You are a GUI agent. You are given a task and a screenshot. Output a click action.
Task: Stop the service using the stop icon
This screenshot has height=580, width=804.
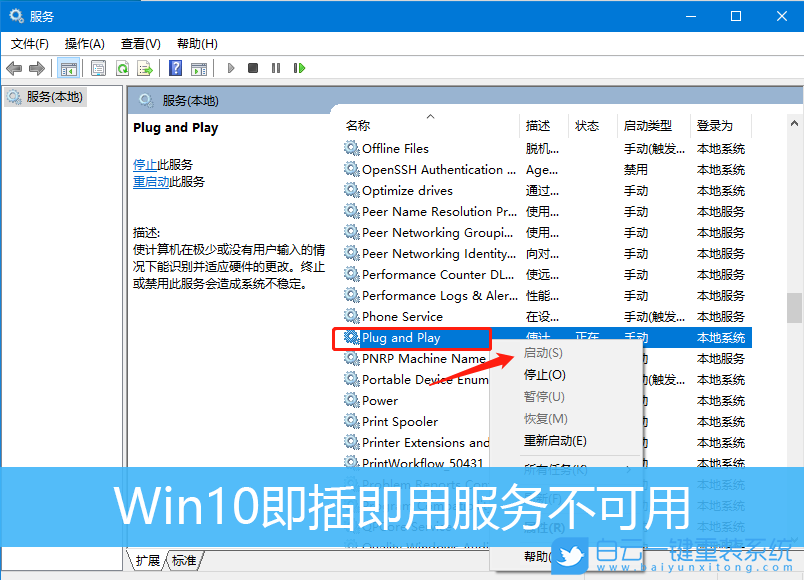coord(254,68)
